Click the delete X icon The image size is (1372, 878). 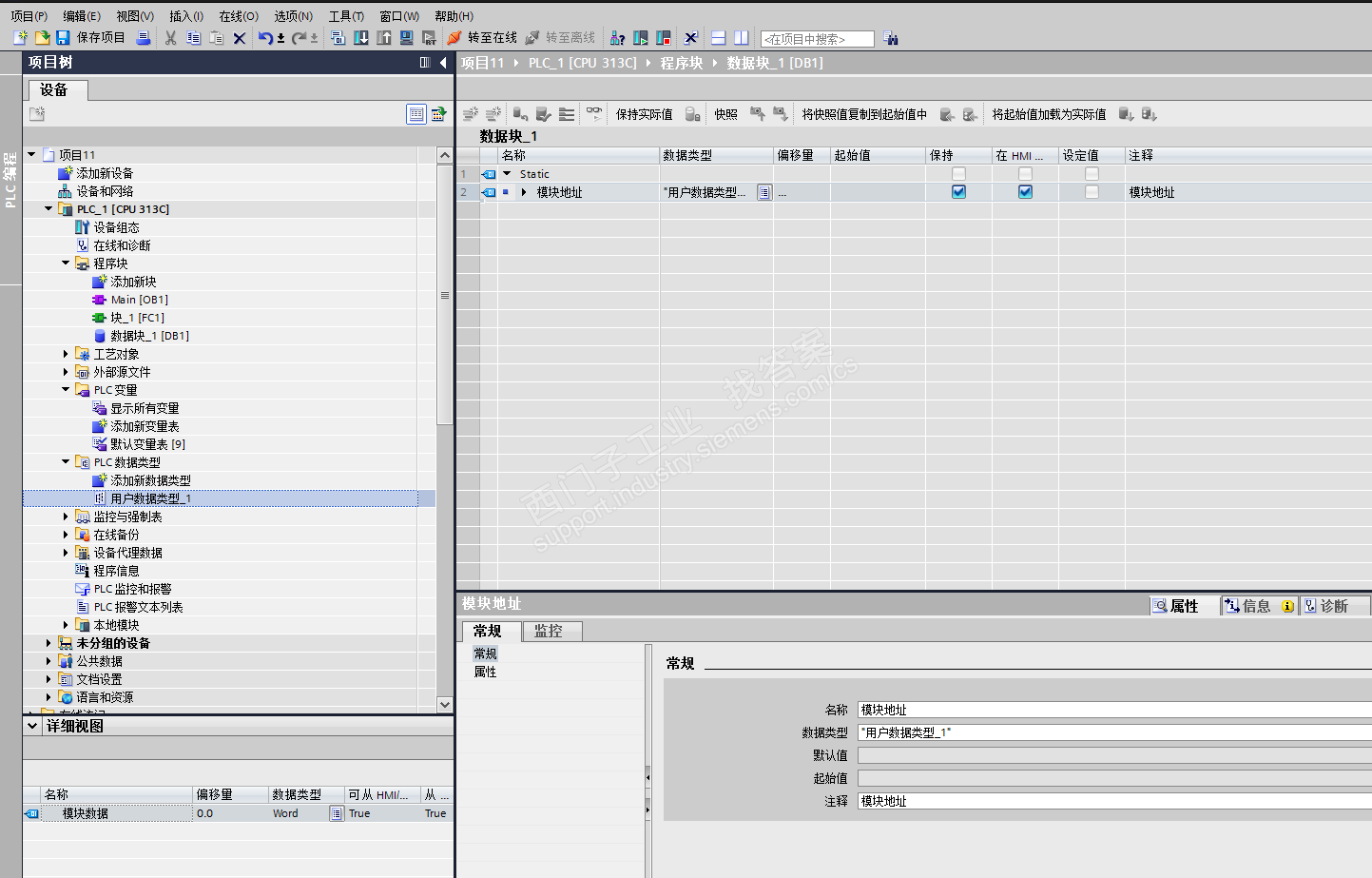click(x=240, y=38)
